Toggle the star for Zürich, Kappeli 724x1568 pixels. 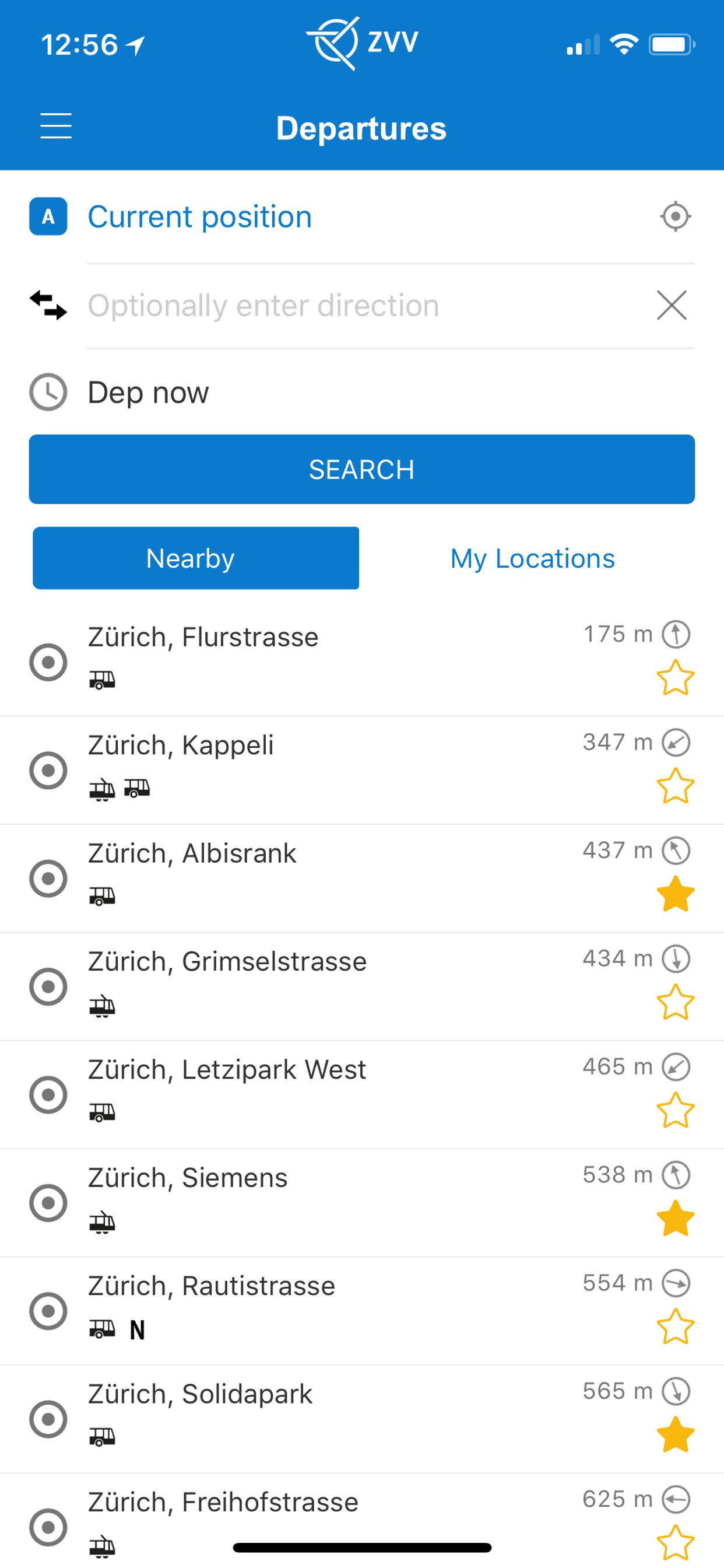pyautogui.click(x=676, y=785)
